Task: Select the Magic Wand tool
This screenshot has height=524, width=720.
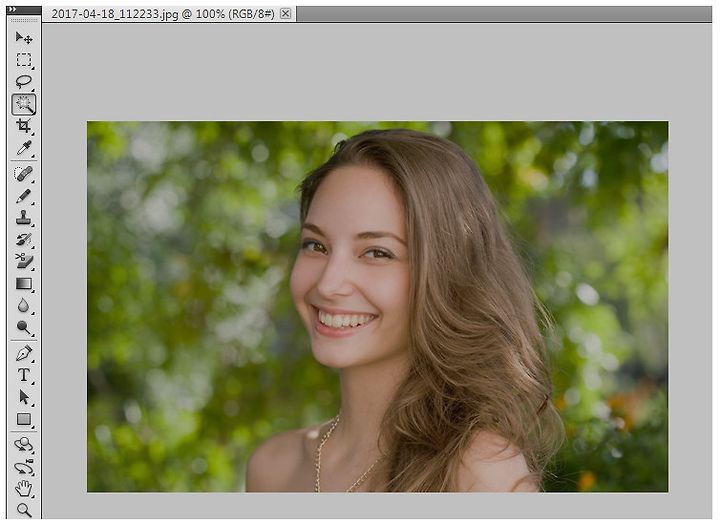Action: [x=23, y=104]
